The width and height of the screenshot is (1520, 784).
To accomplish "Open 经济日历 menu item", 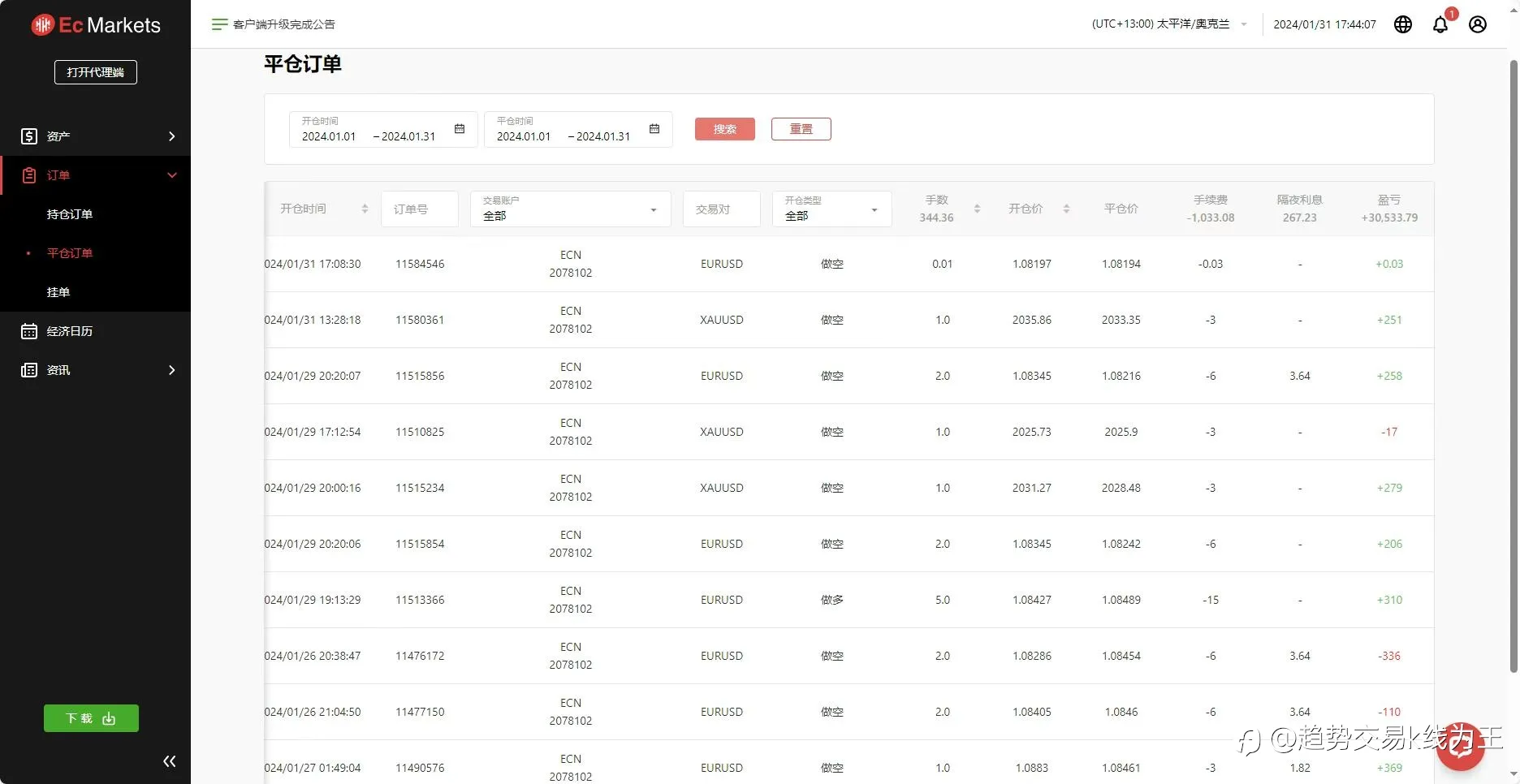I will 70,331.
